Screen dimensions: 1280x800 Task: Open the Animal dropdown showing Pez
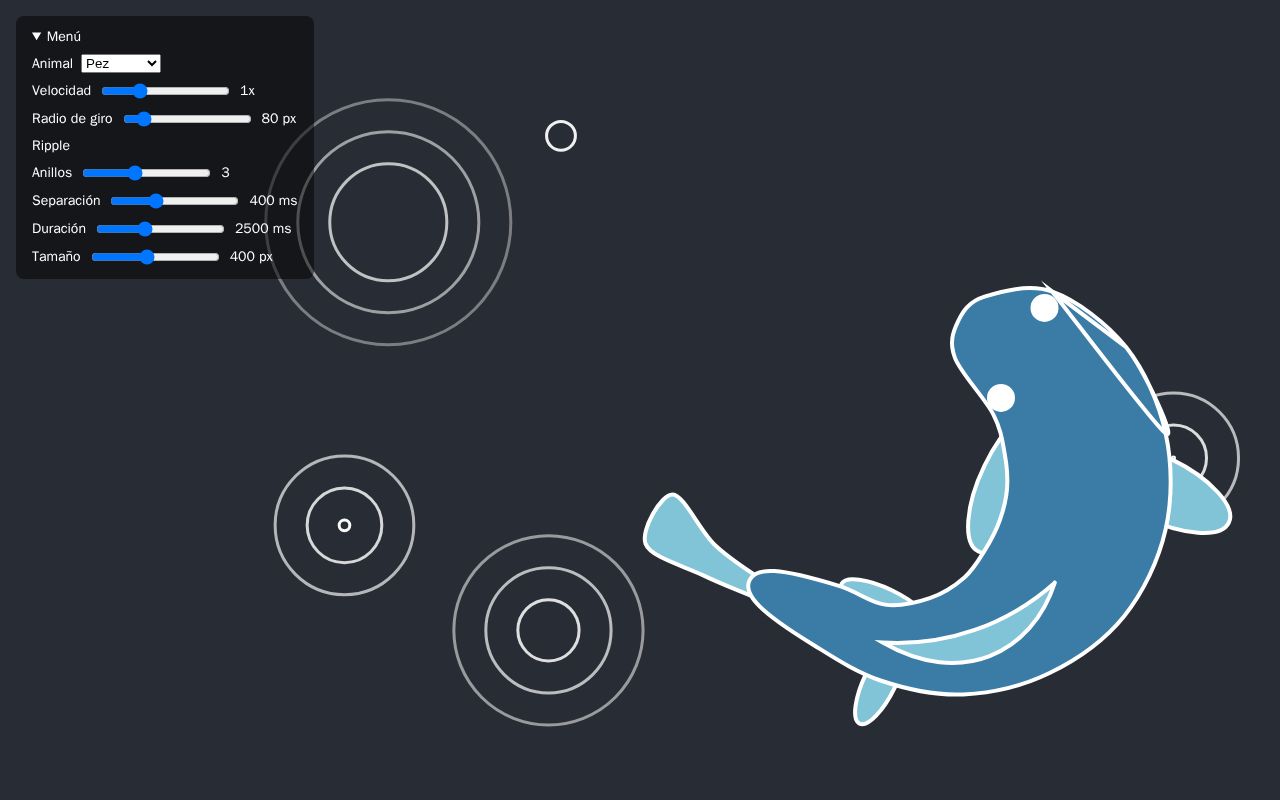(121, 63)
